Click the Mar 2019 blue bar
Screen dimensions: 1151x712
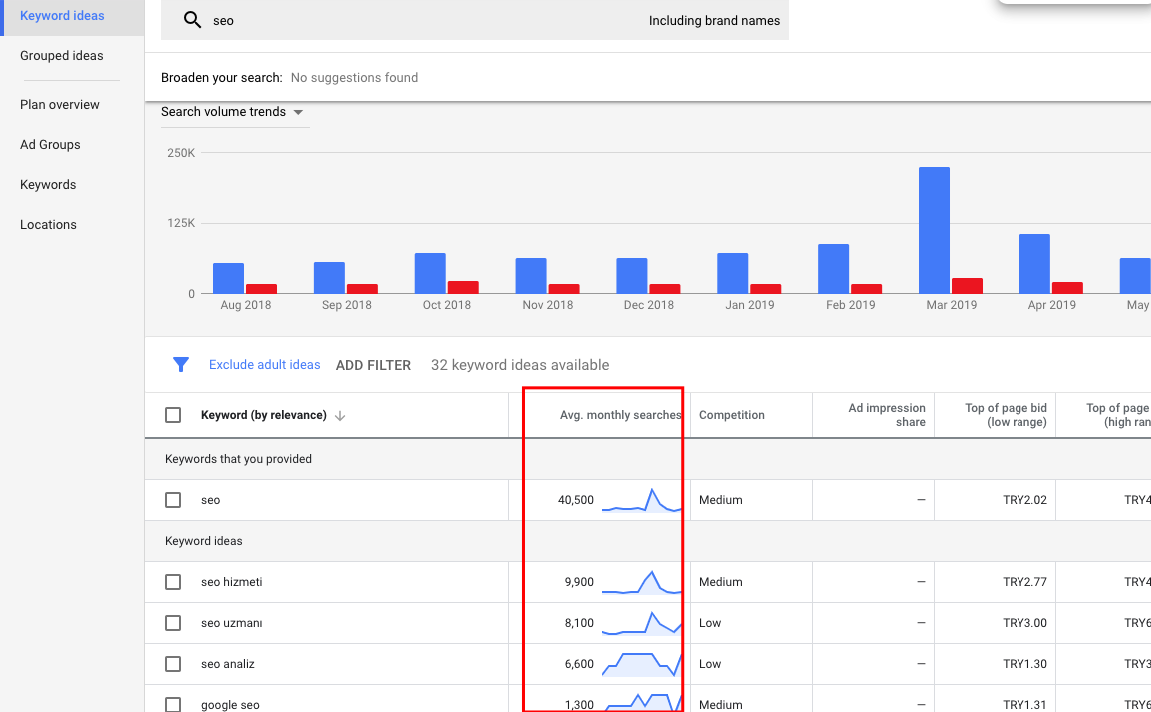pos(934,230)
